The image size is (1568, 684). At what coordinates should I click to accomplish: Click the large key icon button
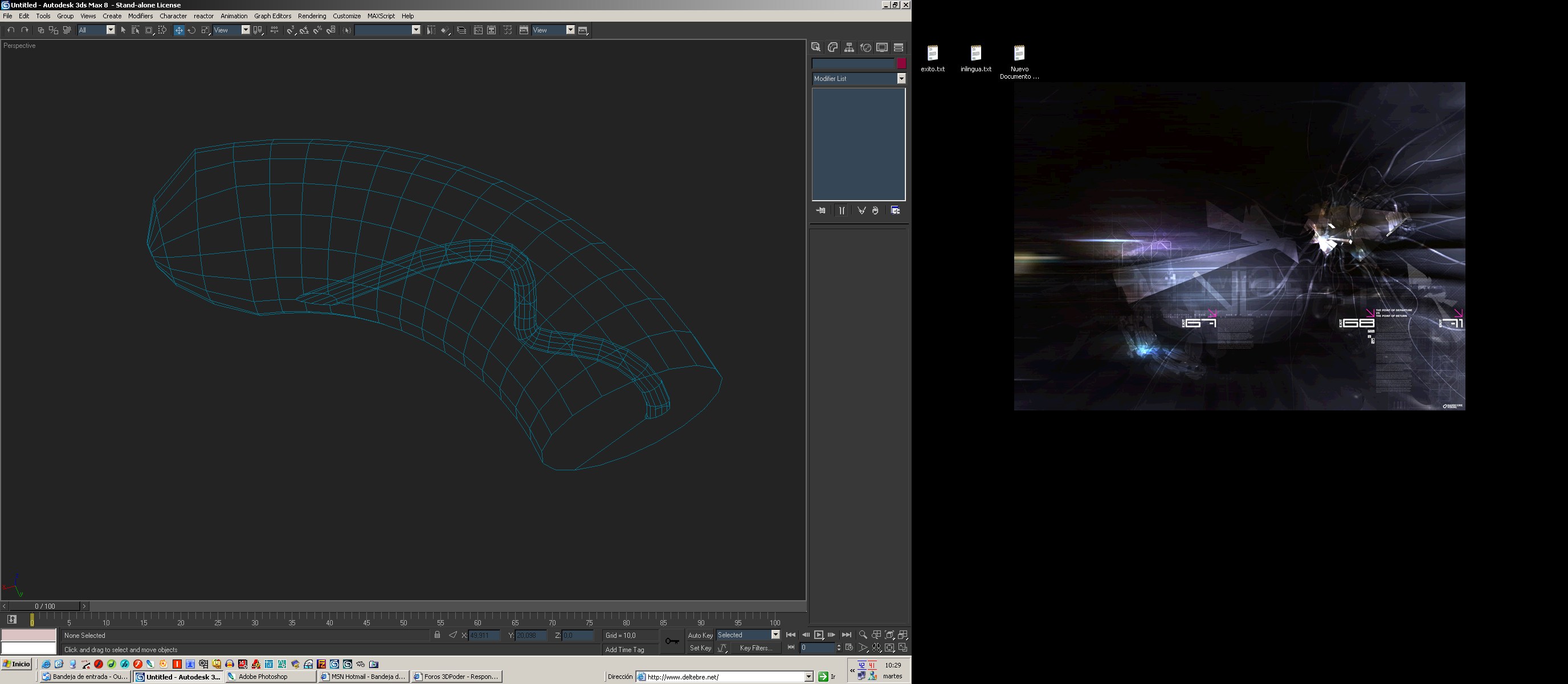672,641
